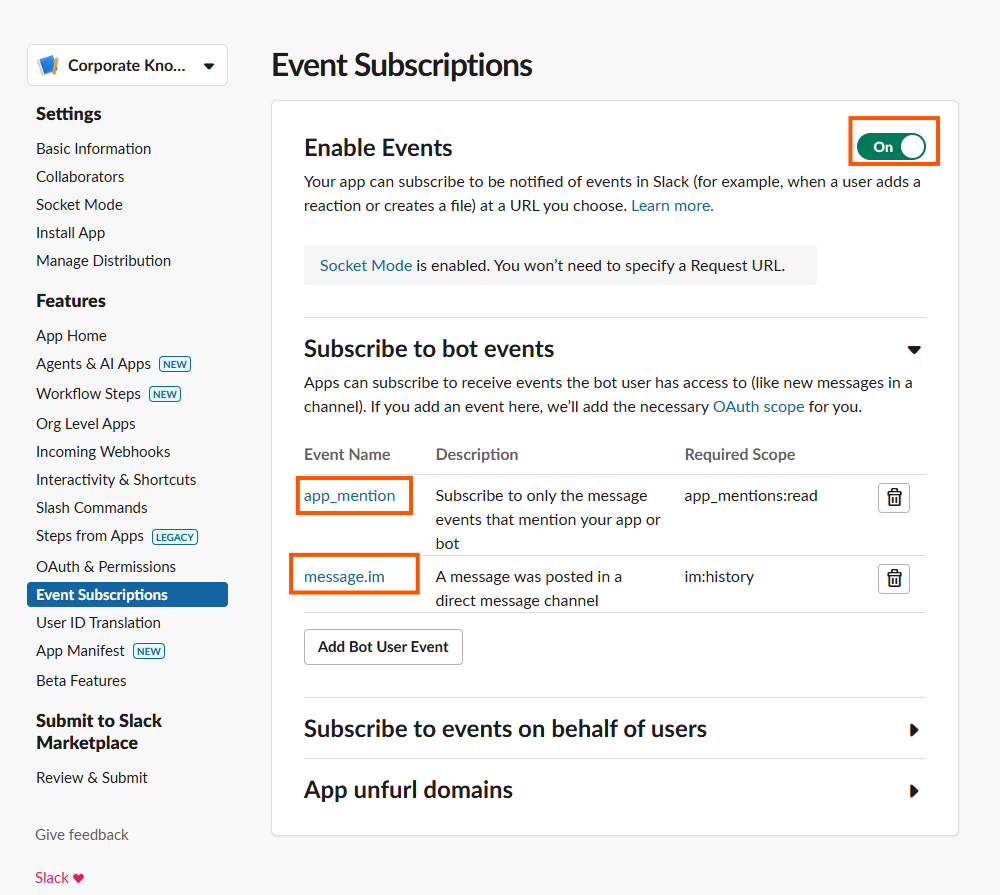1000x895 pixels.
Task: Click the Slack heart footer link
Action: tap(59, 878)
